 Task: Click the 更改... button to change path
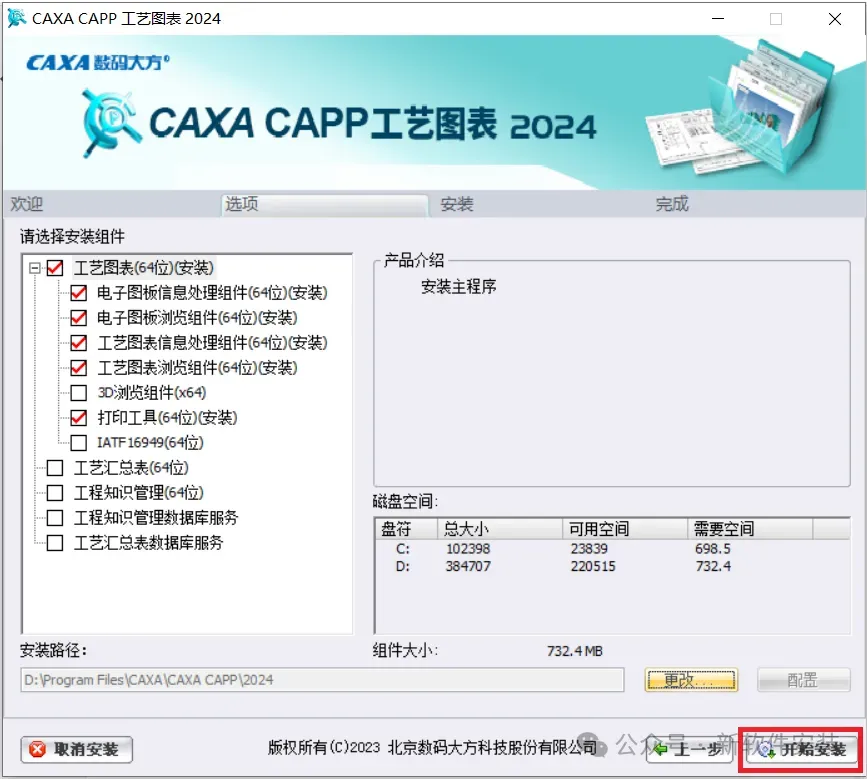691,679
